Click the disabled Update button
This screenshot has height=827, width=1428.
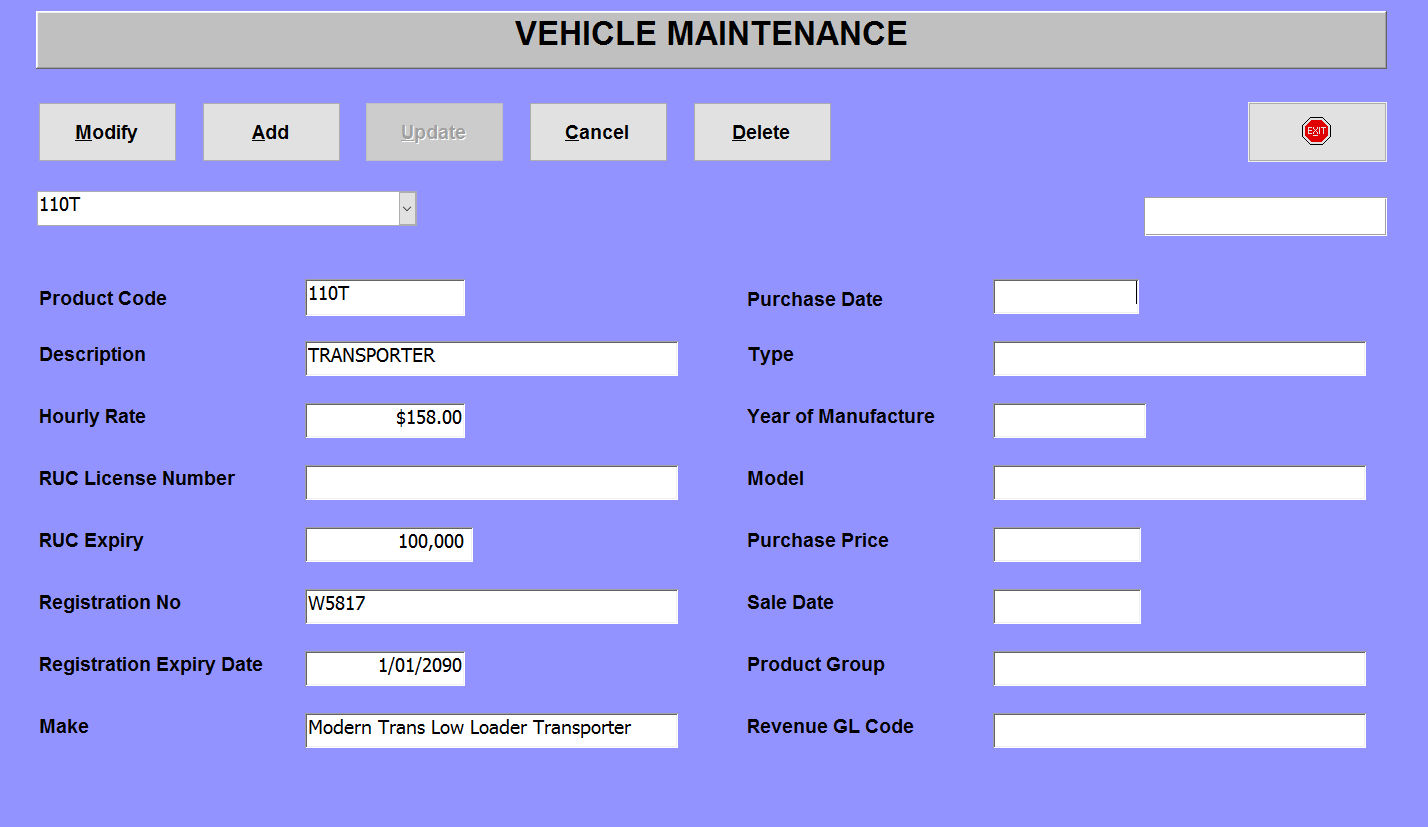(x=433, y=131)
